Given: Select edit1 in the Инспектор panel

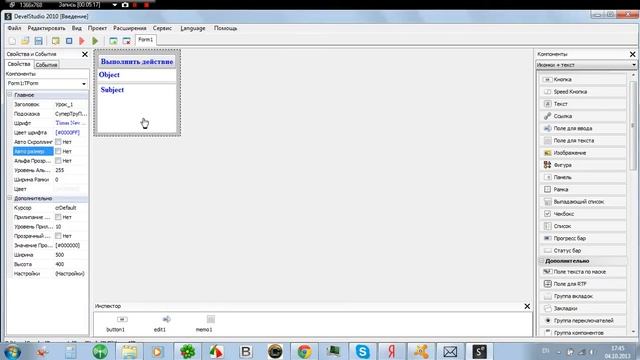Looking at the screenshot, I should pos(160,323).
